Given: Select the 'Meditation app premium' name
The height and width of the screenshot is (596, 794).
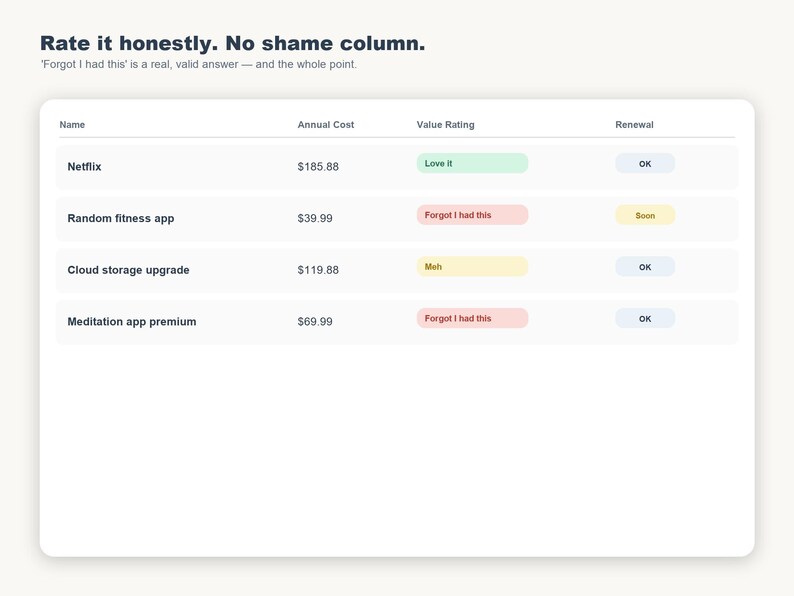Looking at the screenshot, I should tap(132, 322).
